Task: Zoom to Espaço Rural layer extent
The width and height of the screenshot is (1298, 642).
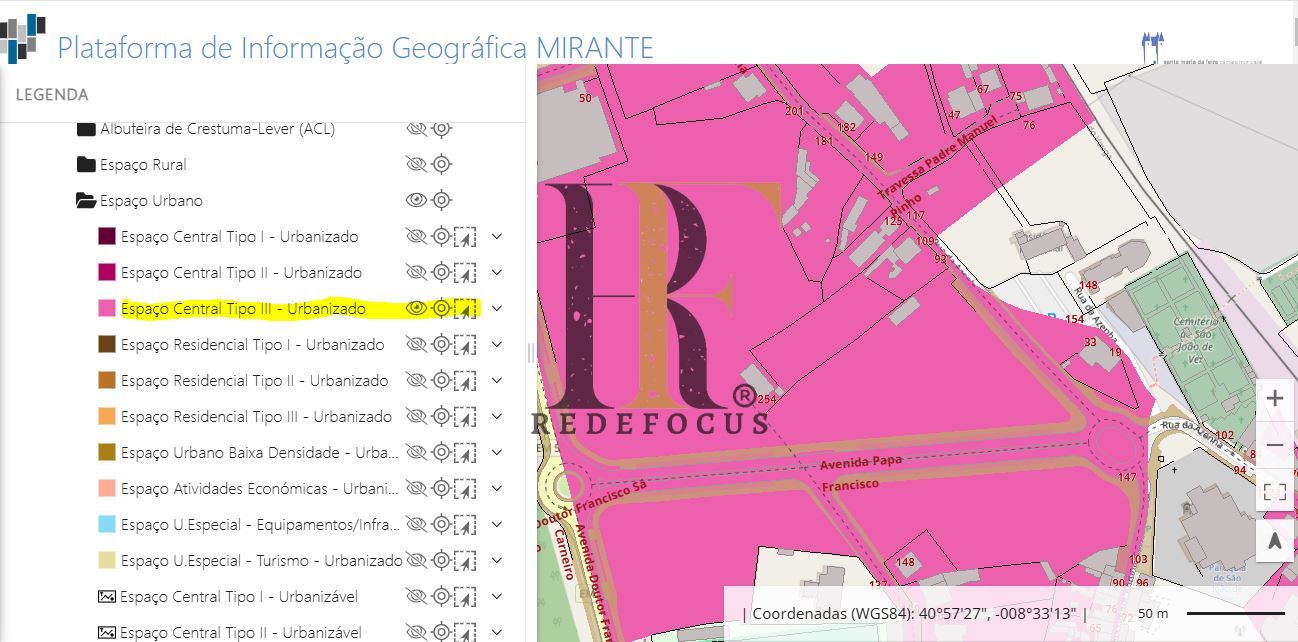Action: (441, 164)
